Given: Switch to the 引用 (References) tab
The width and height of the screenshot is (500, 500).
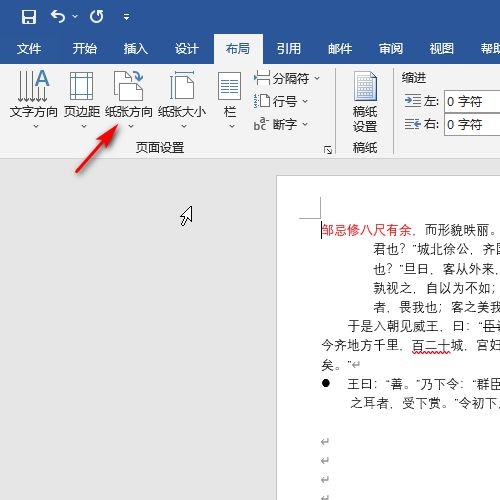Looking at the screenshot, I should (x=289, y=49).
